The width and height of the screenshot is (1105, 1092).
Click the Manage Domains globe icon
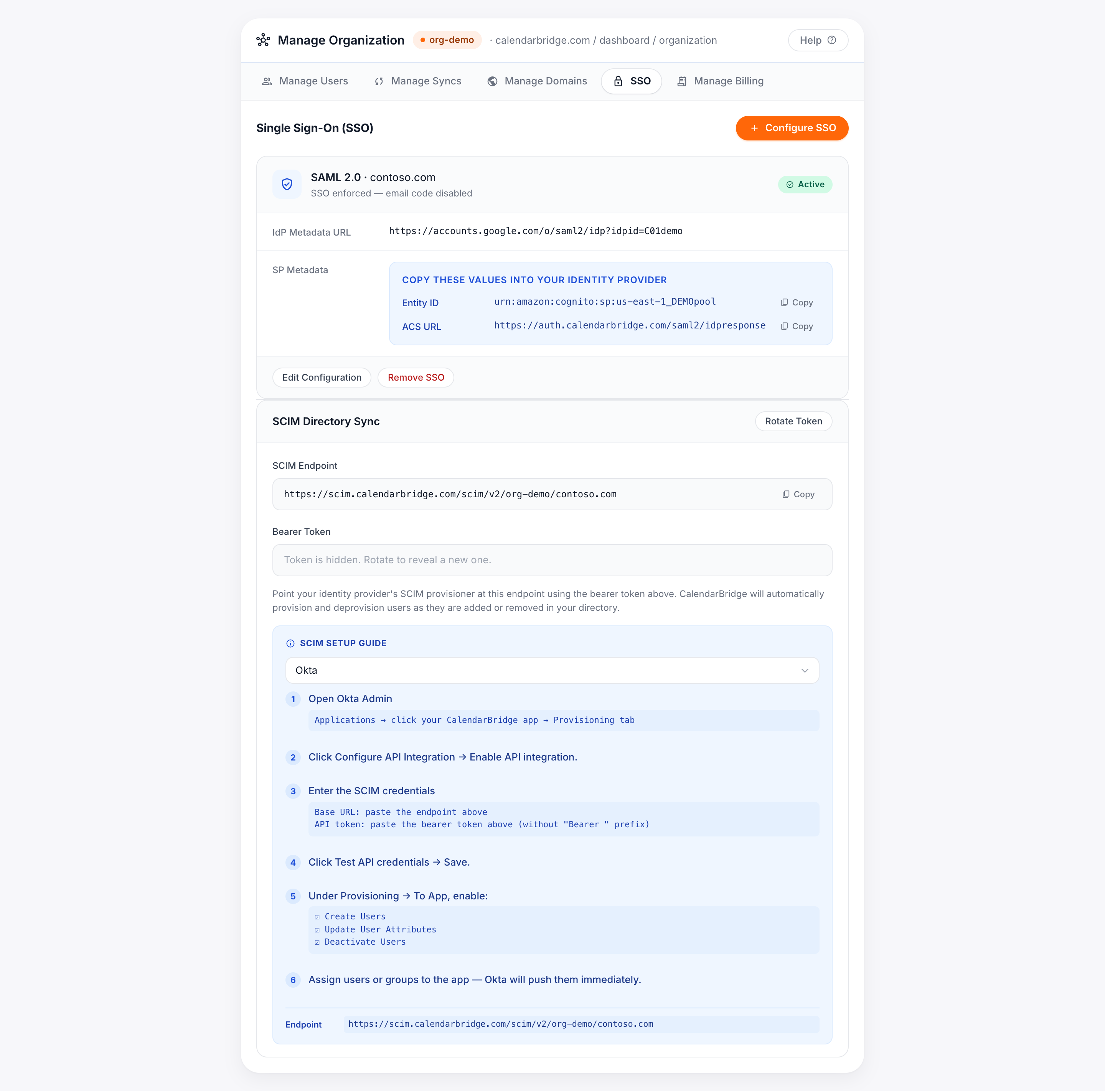[492, 81]
